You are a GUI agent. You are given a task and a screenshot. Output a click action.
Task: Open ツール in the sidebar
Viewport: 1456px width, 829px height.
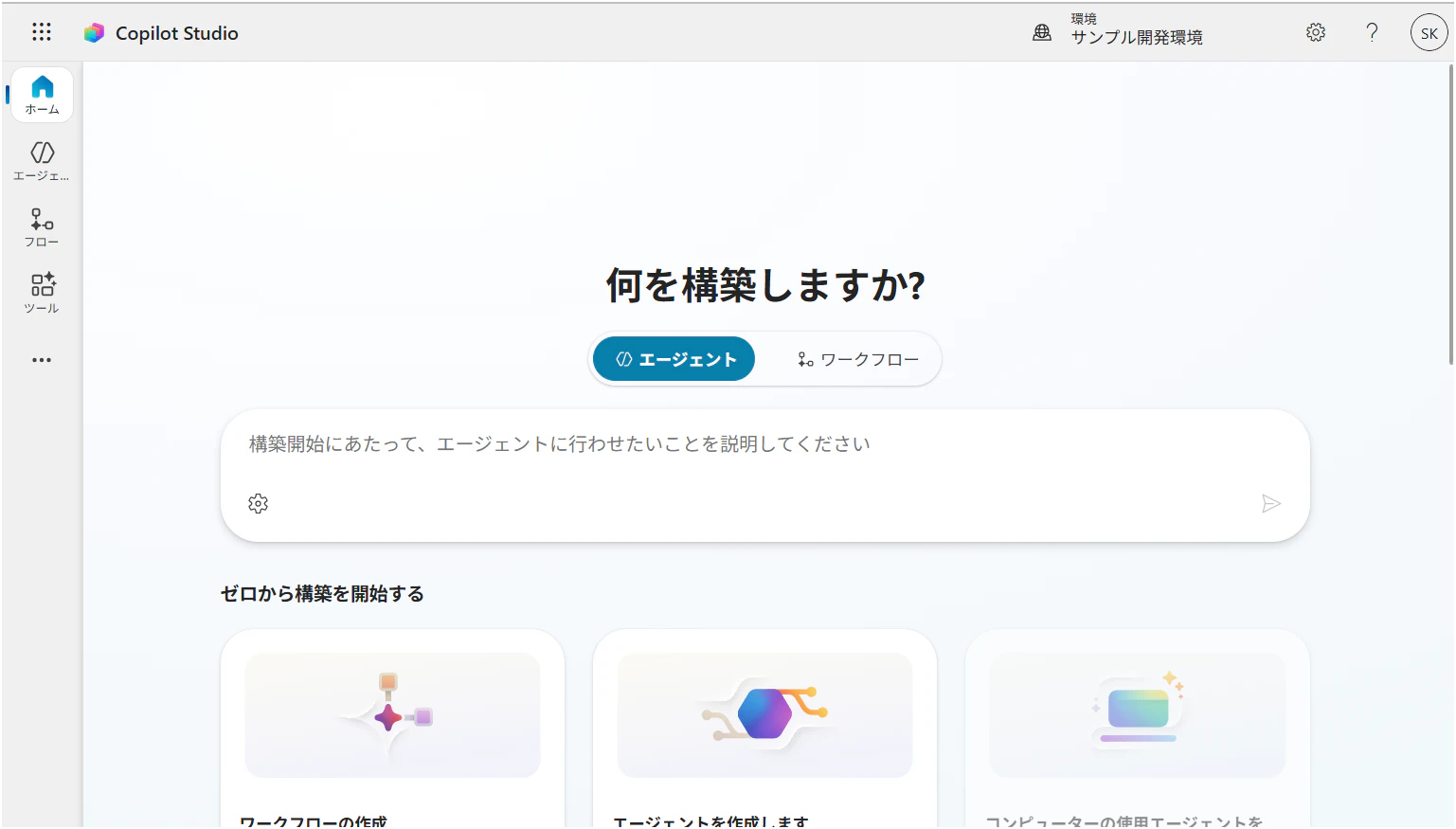click(42, 294)
